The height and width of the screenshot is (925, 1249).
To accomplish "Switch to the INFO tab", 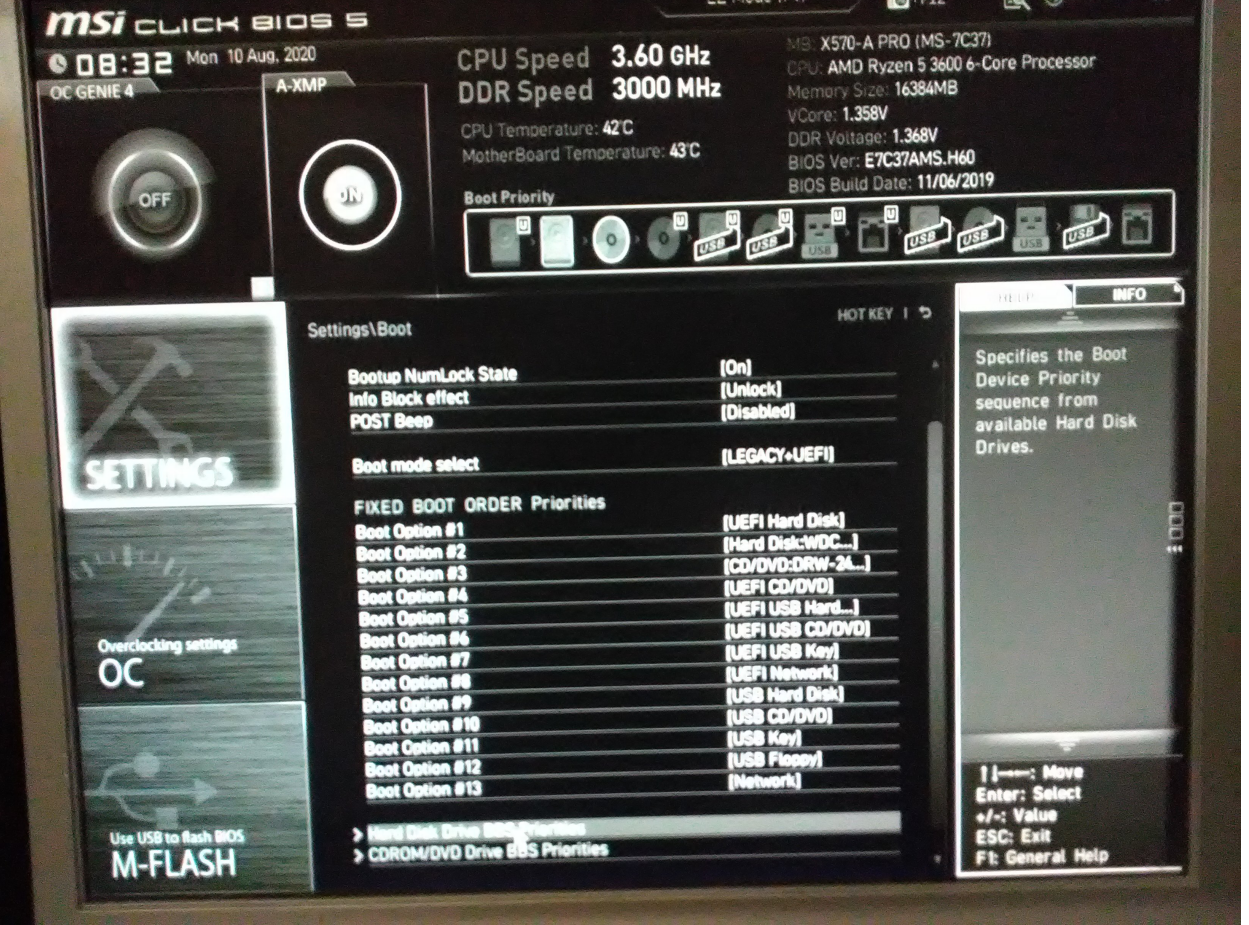I will [1128, 294].
